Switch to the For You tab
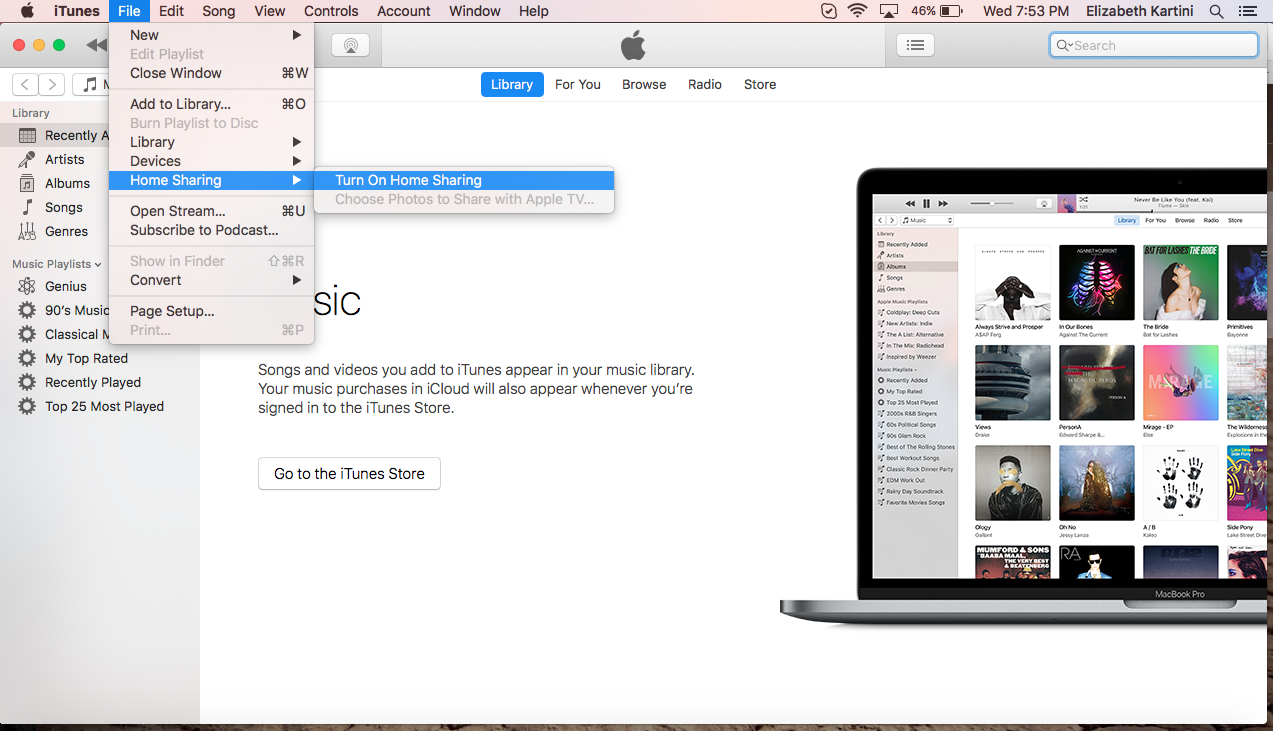 [578, 85]
